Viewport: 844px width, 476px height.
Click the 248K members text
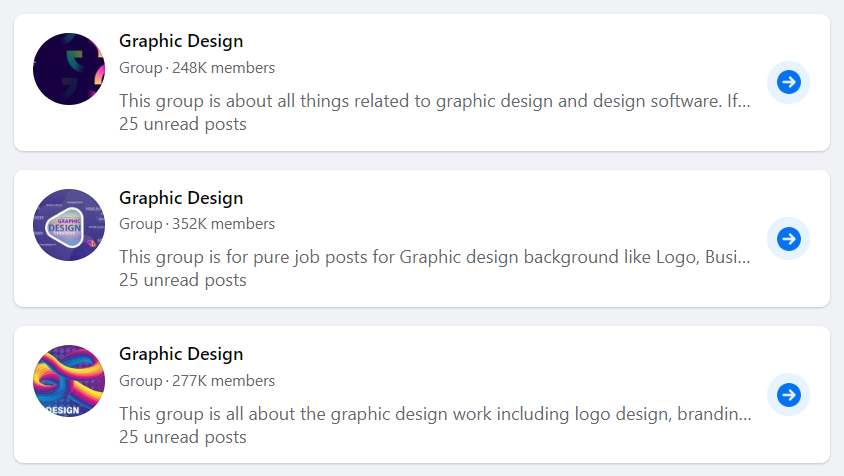223,68
